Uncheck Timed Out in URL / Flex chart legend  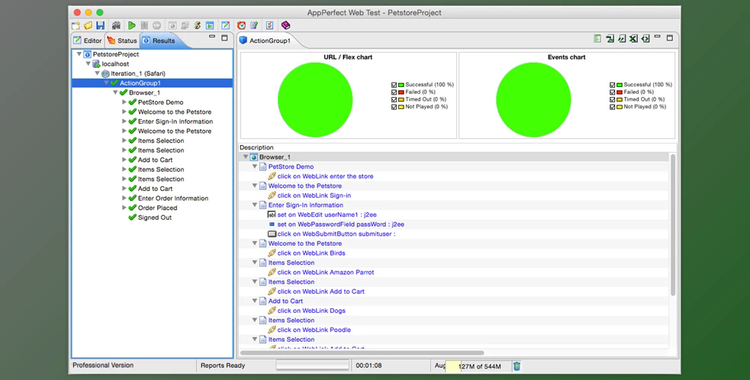pos(394,100)
